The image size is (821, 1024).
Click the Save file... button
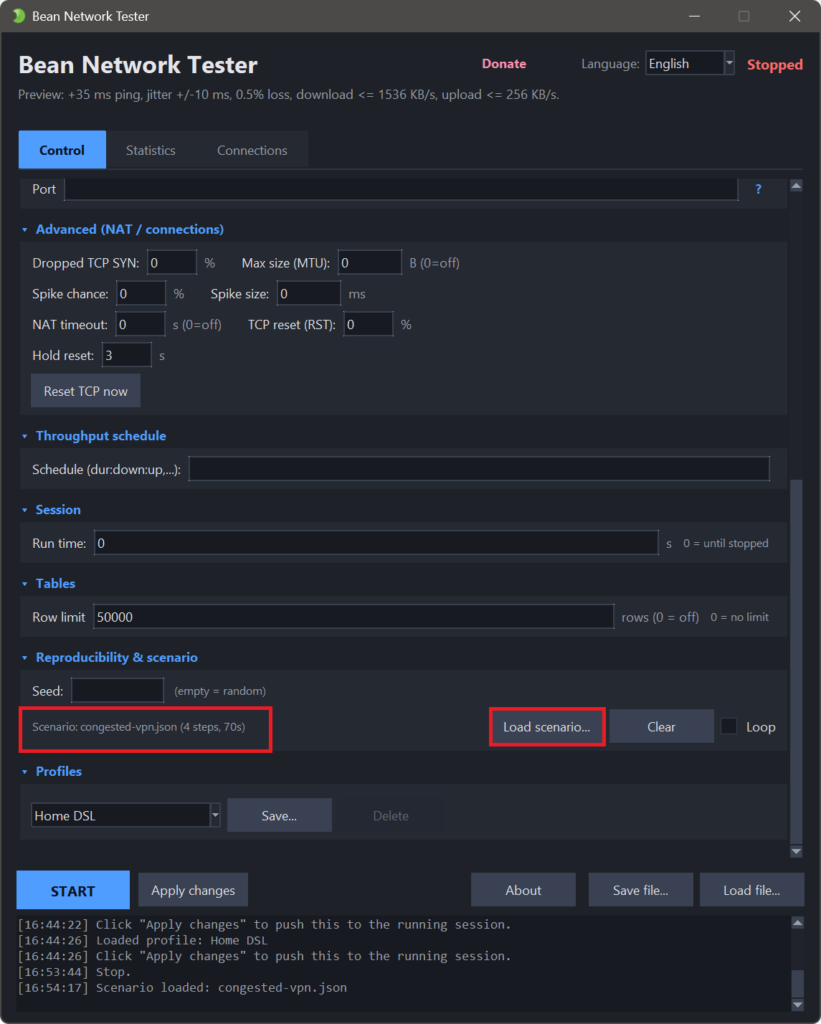(641, 890)
